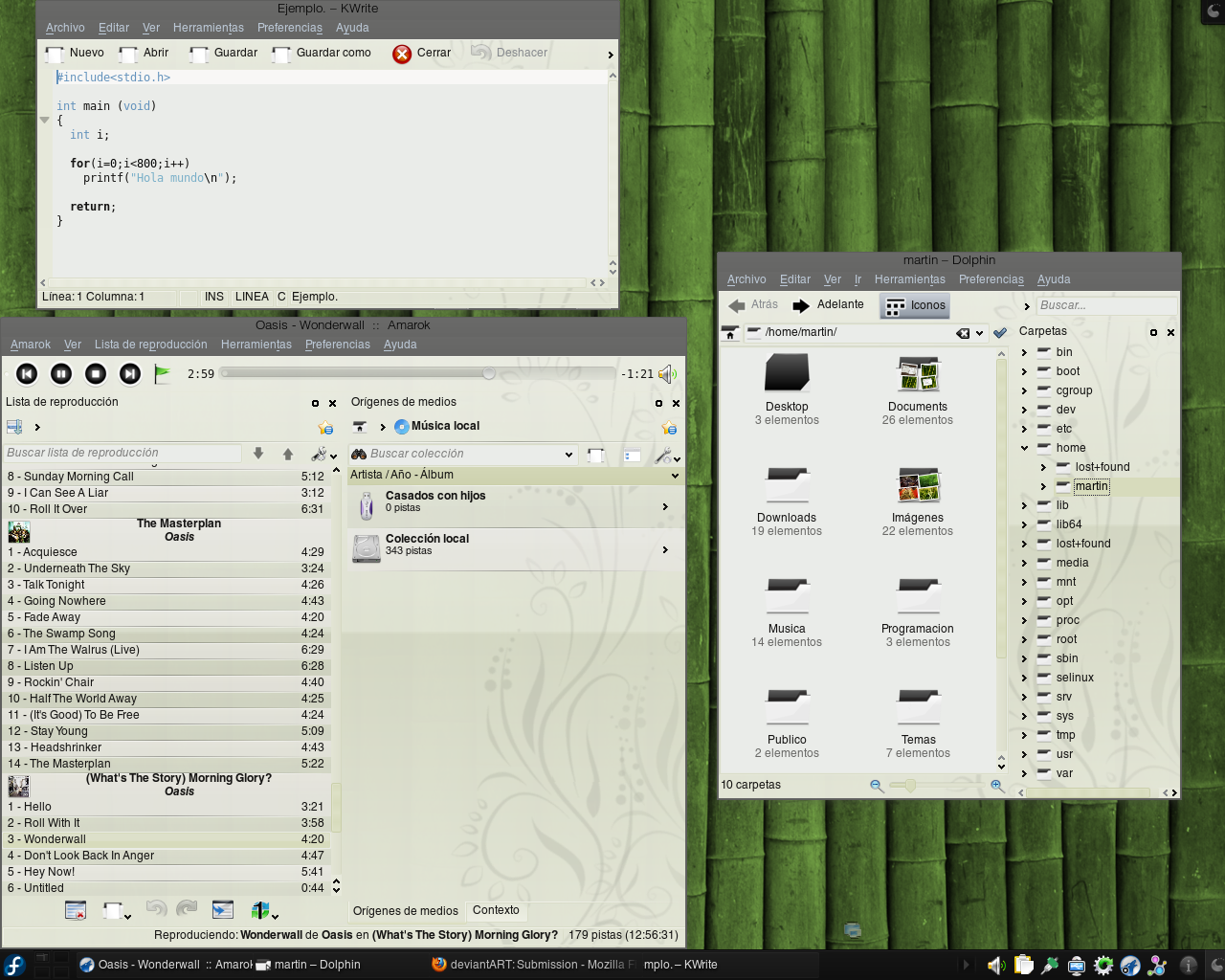Select the martin folder in the Carpetas tree
The height and width of the screenshot is (980, 1225).
[1091, 486]
